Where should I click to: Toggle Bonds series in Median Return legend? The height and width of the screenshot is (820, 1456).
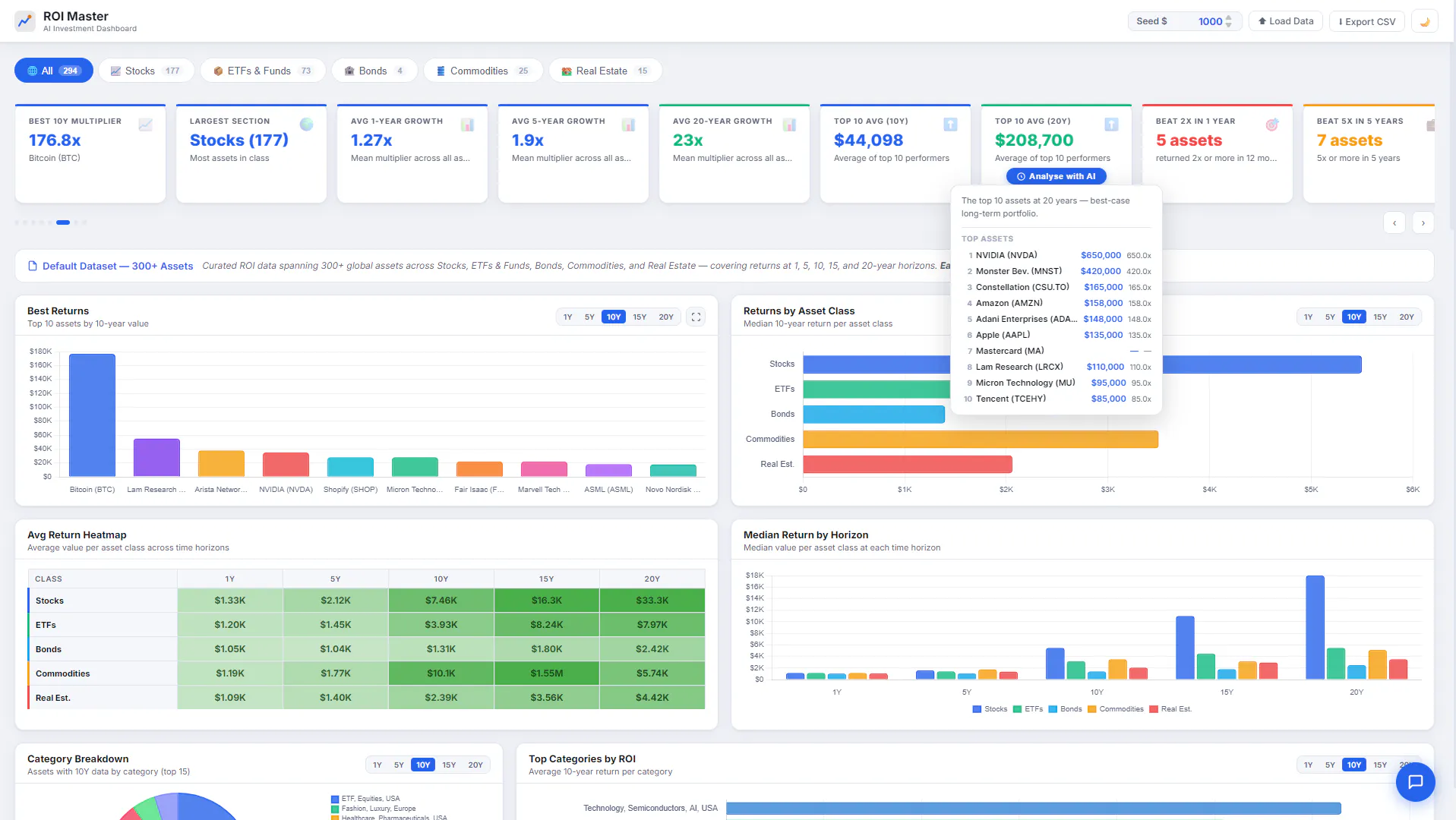coord(1066,709)
